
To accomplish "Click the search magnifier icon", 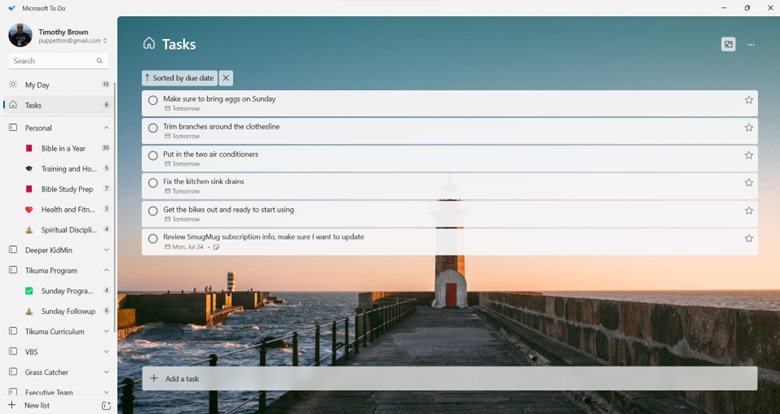I will click(99, 61).
